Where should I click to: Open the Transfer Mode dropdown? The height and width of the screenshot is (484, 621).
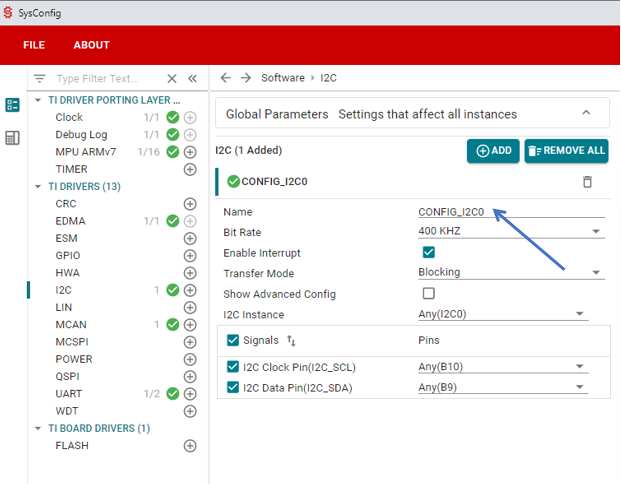click(x=510, y=273)
